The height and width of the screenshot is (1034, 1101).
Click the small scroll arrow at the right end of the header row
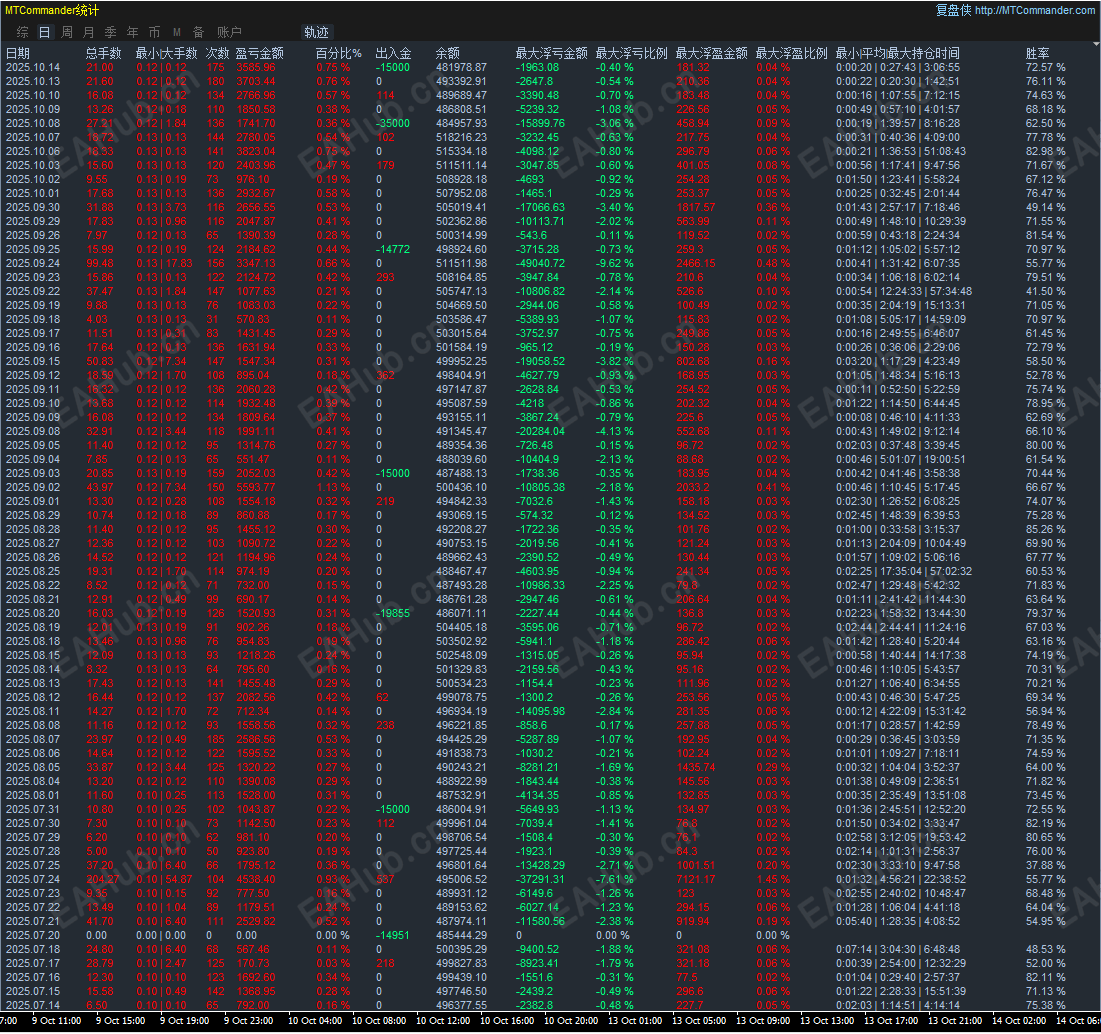coord(1096,44)
